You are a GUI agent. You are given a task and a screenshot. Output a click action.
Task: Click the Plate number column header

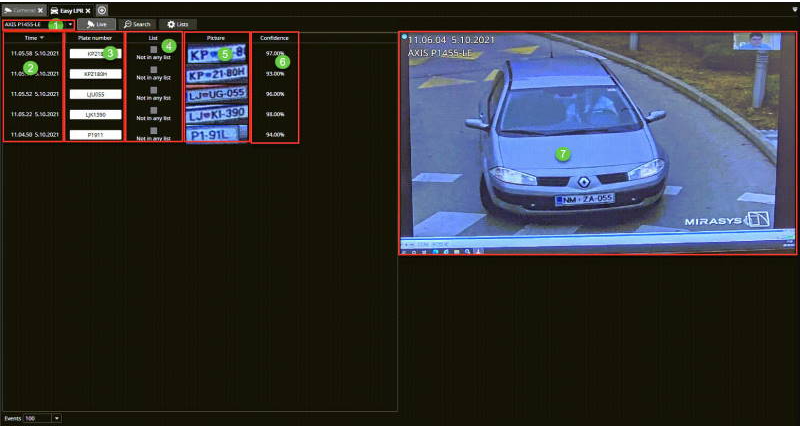pyautogui.click(x=94, y=37)
